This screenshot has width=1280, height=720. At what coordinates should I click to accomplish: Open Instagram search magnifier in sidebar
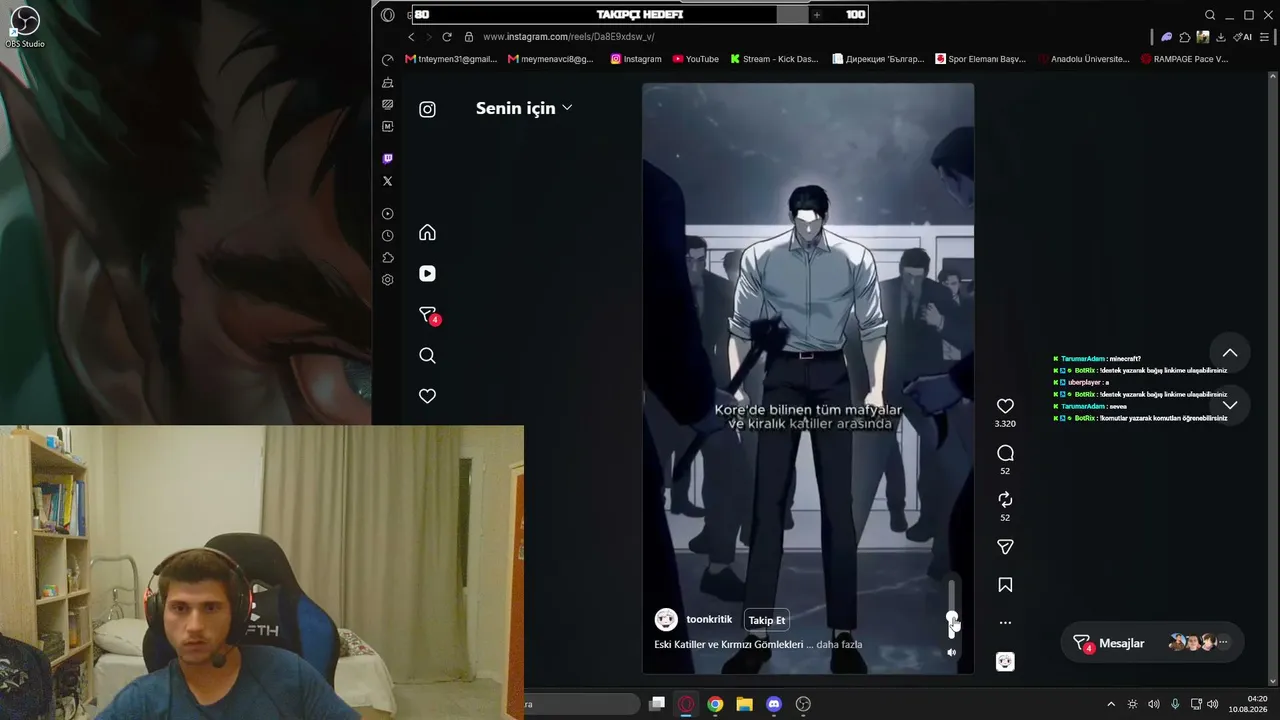(x=427, y=356)
